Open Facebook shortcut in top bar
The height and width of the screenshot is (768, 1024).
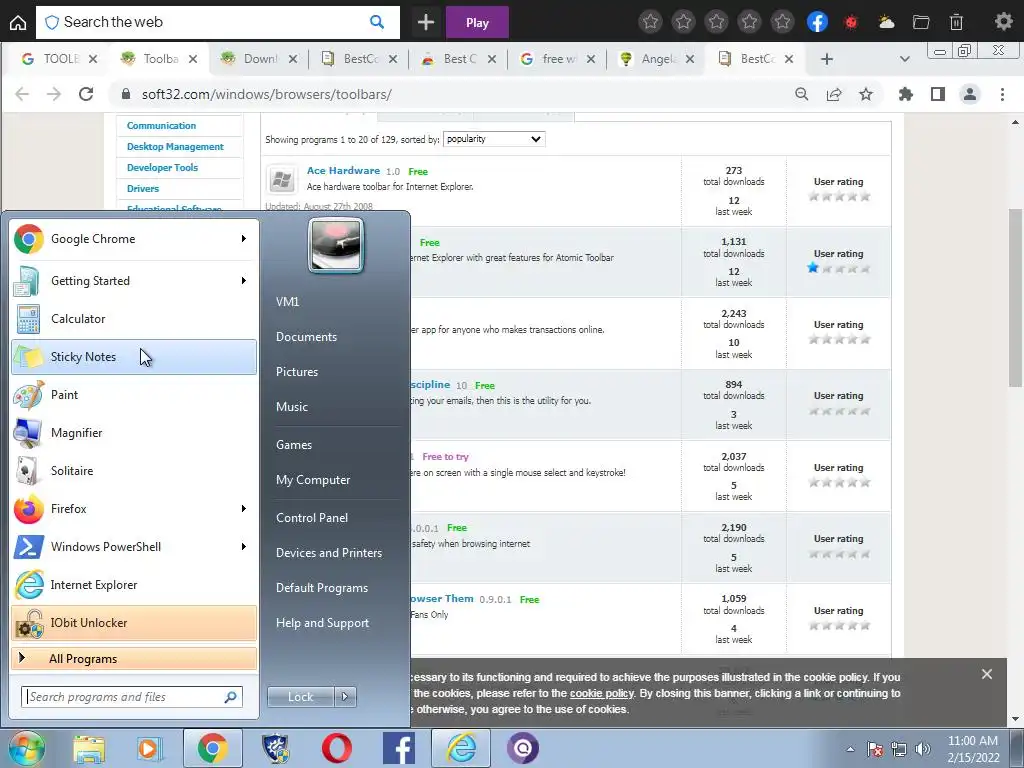[817, 22]
